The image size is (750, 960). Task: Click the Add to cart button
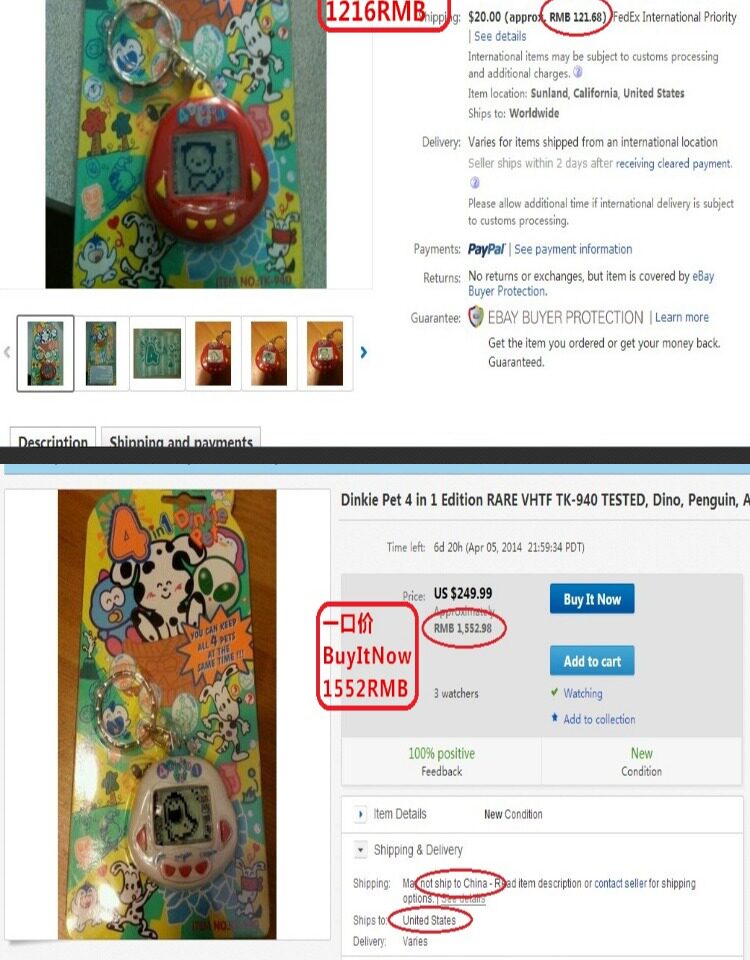[592, 661]
